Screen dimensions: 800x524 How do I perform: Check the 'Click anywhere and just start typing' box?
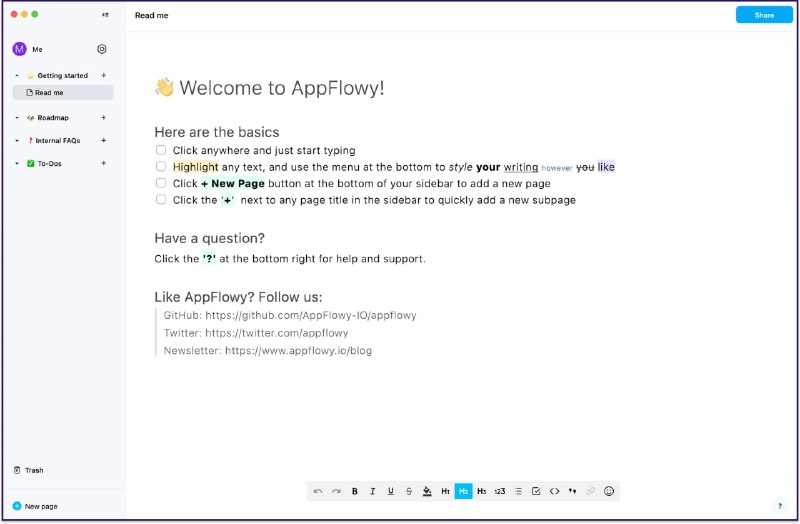160,151
